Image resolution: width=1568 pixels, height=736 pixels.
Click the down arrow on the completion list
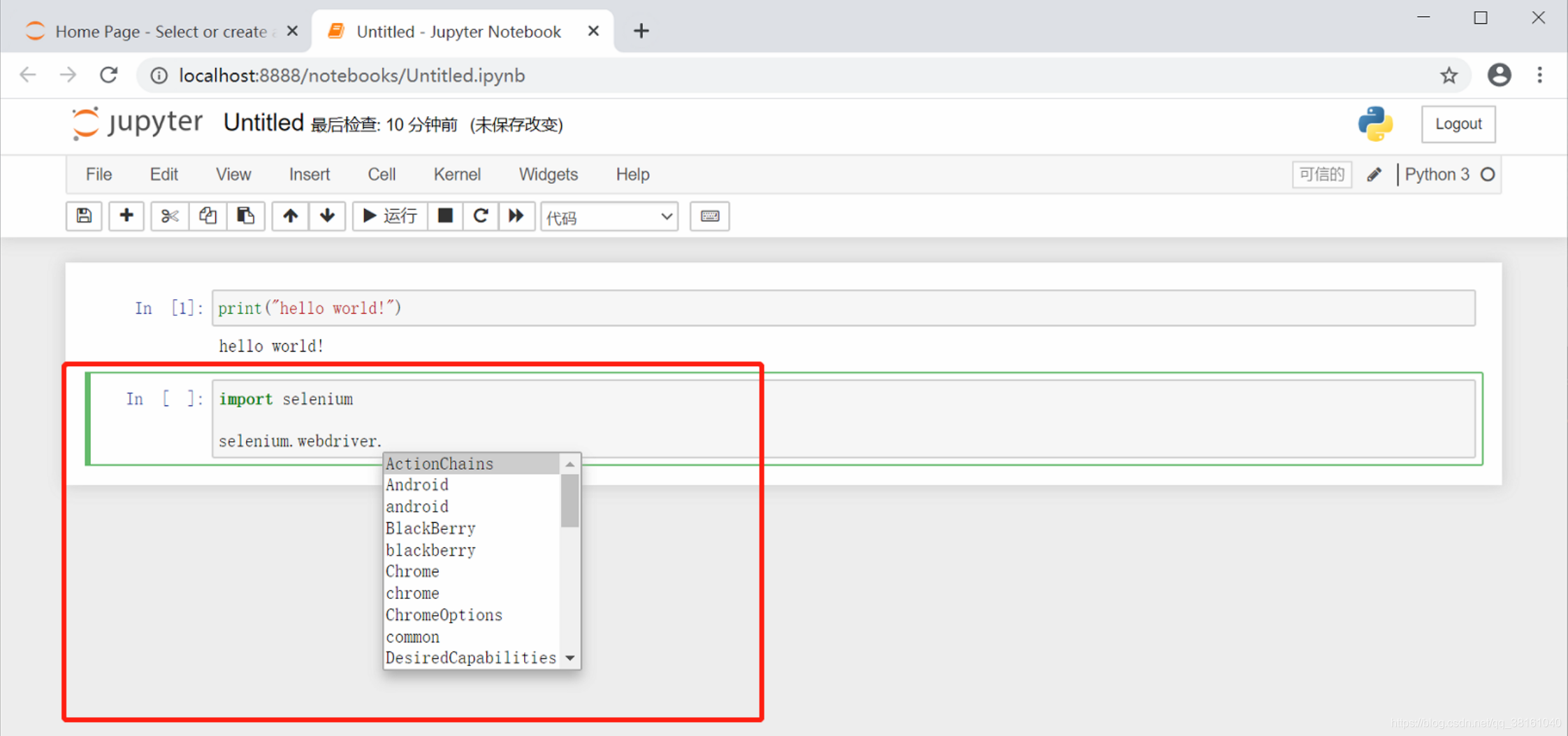pyautogui.click(x=570, y=658)
